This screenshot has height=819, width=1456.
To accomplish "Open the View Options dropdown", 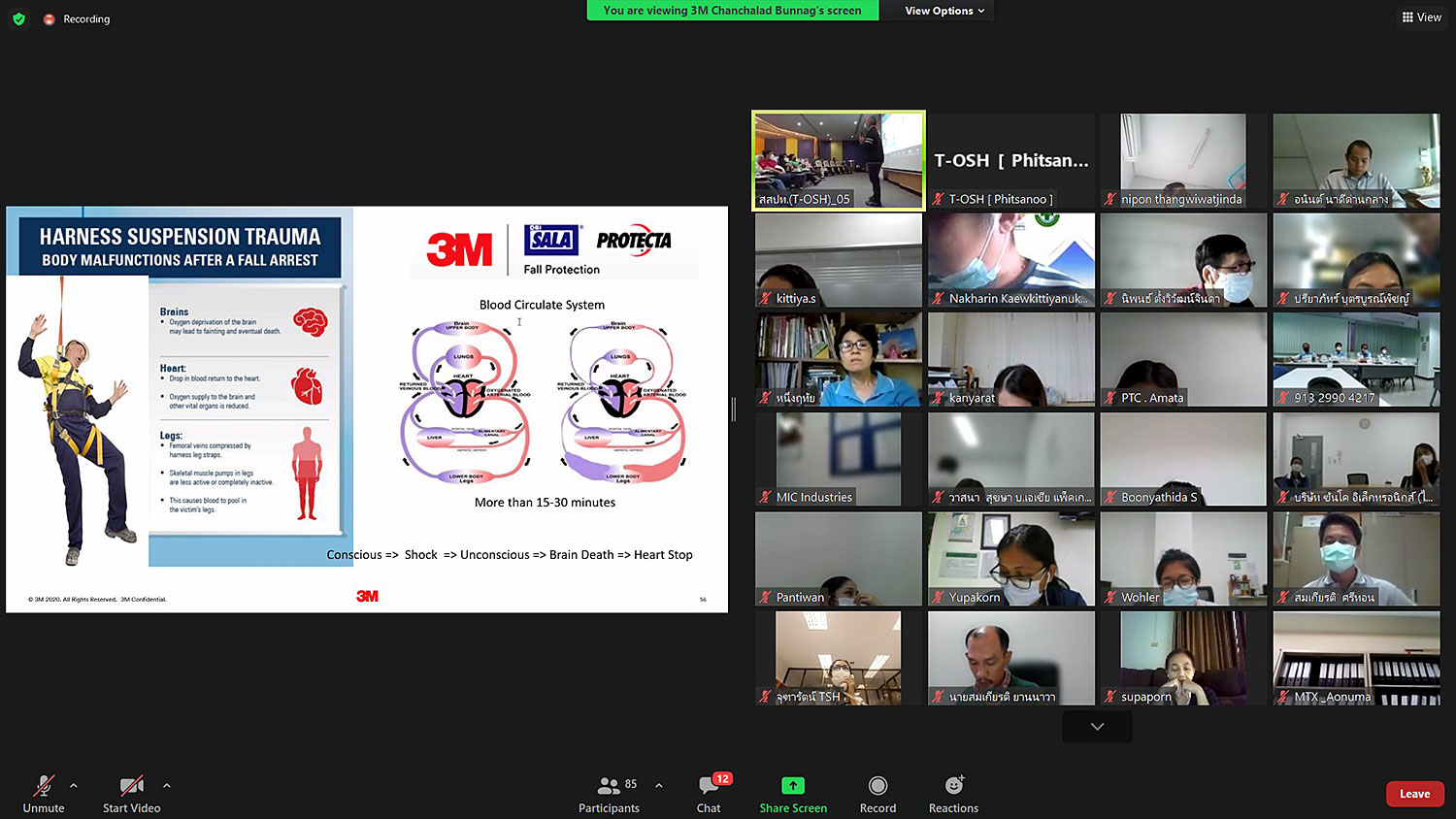I will (944, 11).
